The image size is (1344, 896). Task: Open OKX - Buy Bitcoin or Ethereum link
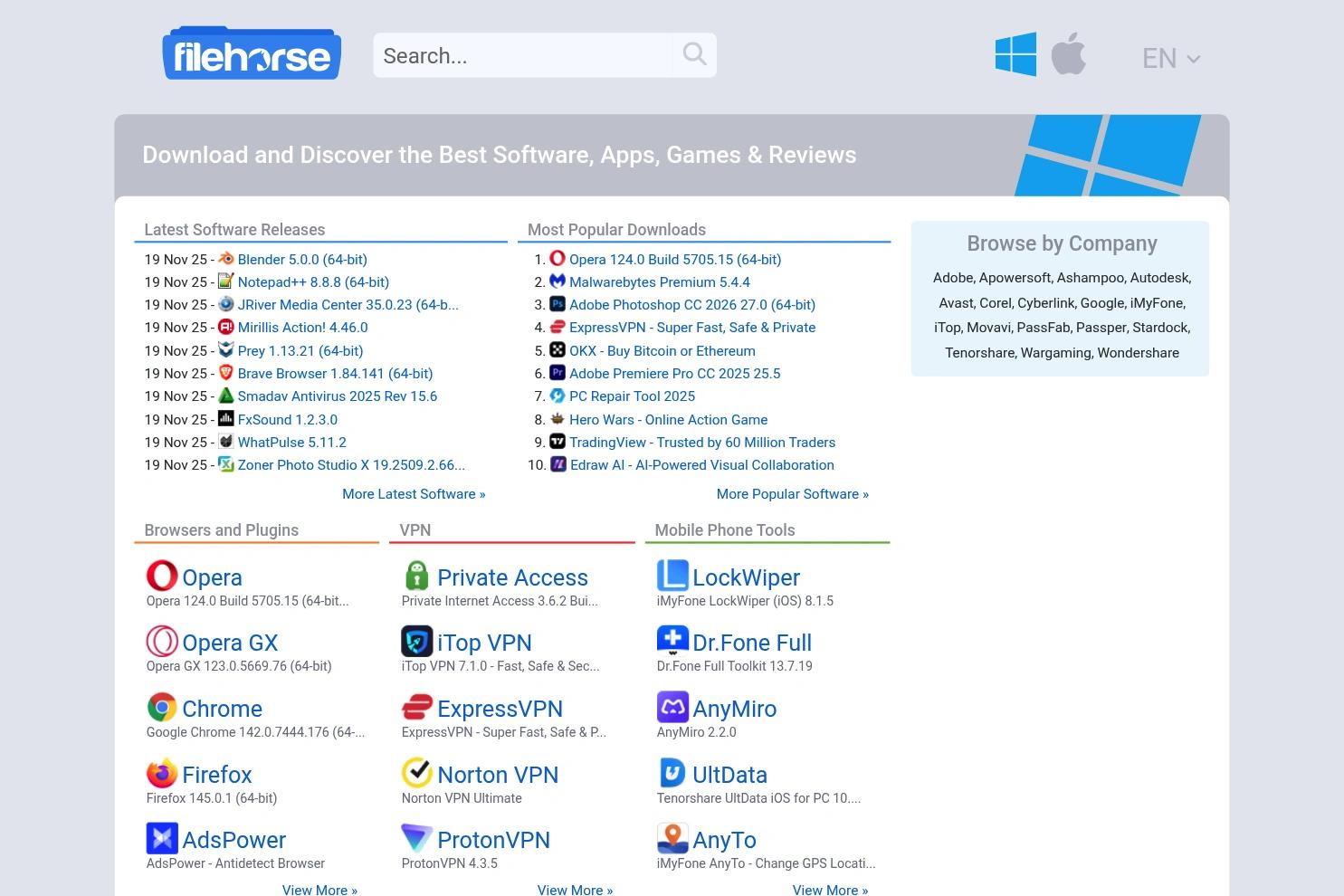pyautogui.click(x=662, y=351)
